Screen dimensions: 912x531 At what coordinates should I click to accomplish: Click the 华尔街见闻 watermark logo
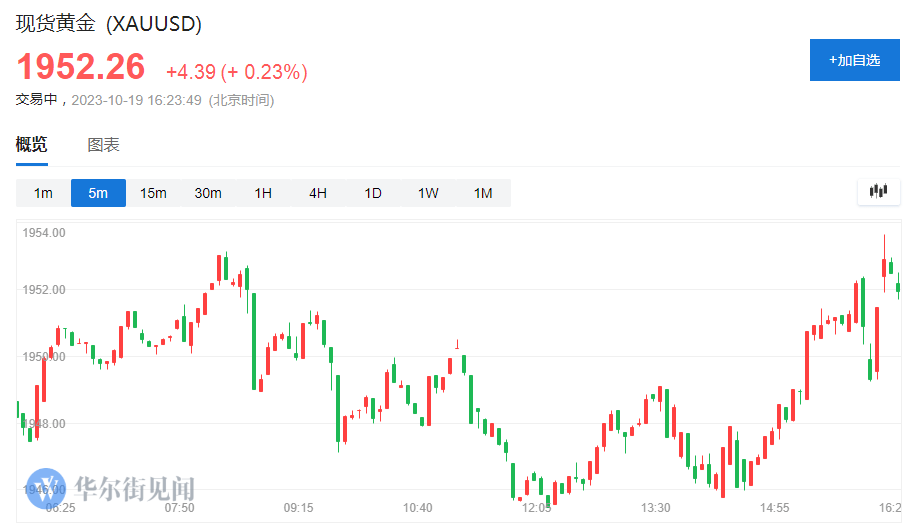112,489
